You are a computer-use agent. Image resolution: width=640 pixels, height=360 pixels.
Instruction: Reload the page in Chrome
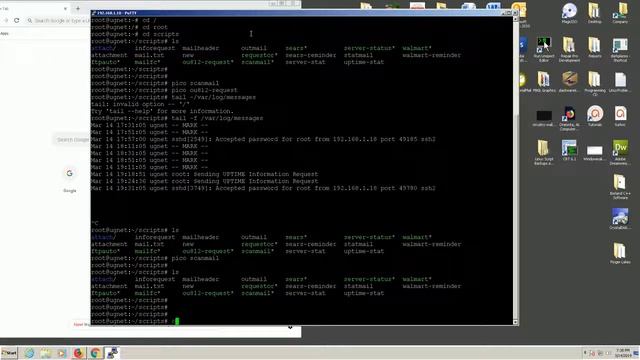pyautogui.click(x=16, y=20)
